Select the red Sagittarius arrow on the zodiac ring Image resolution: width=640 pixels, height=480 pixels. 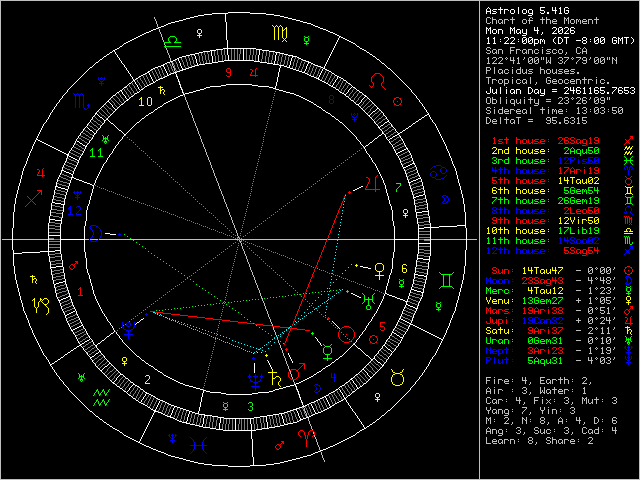33,198
